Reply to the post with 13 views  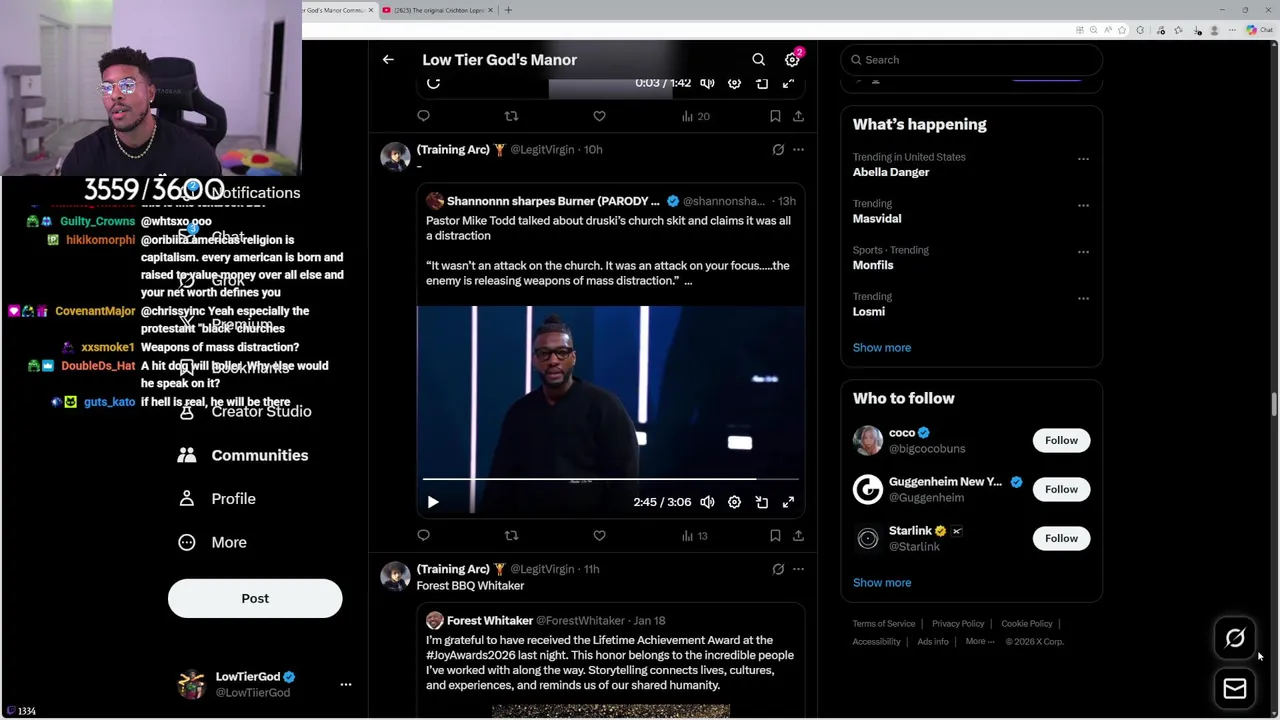423,536
